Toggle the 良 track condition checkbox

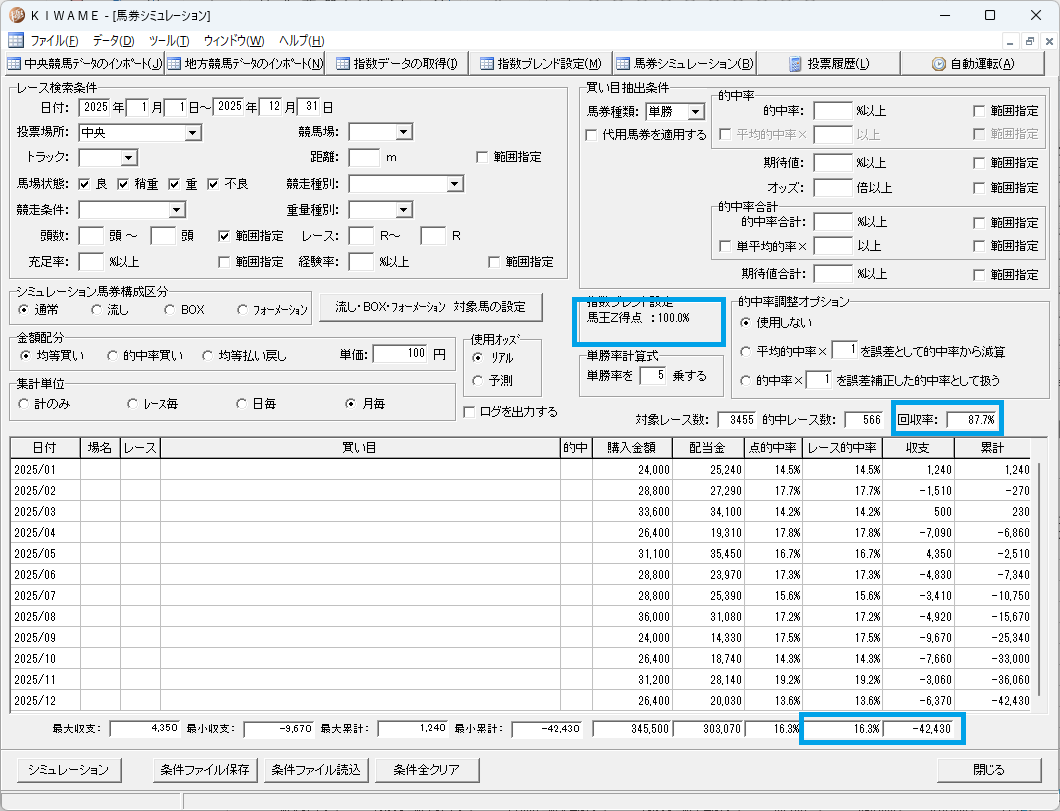[x=85, y=184]
